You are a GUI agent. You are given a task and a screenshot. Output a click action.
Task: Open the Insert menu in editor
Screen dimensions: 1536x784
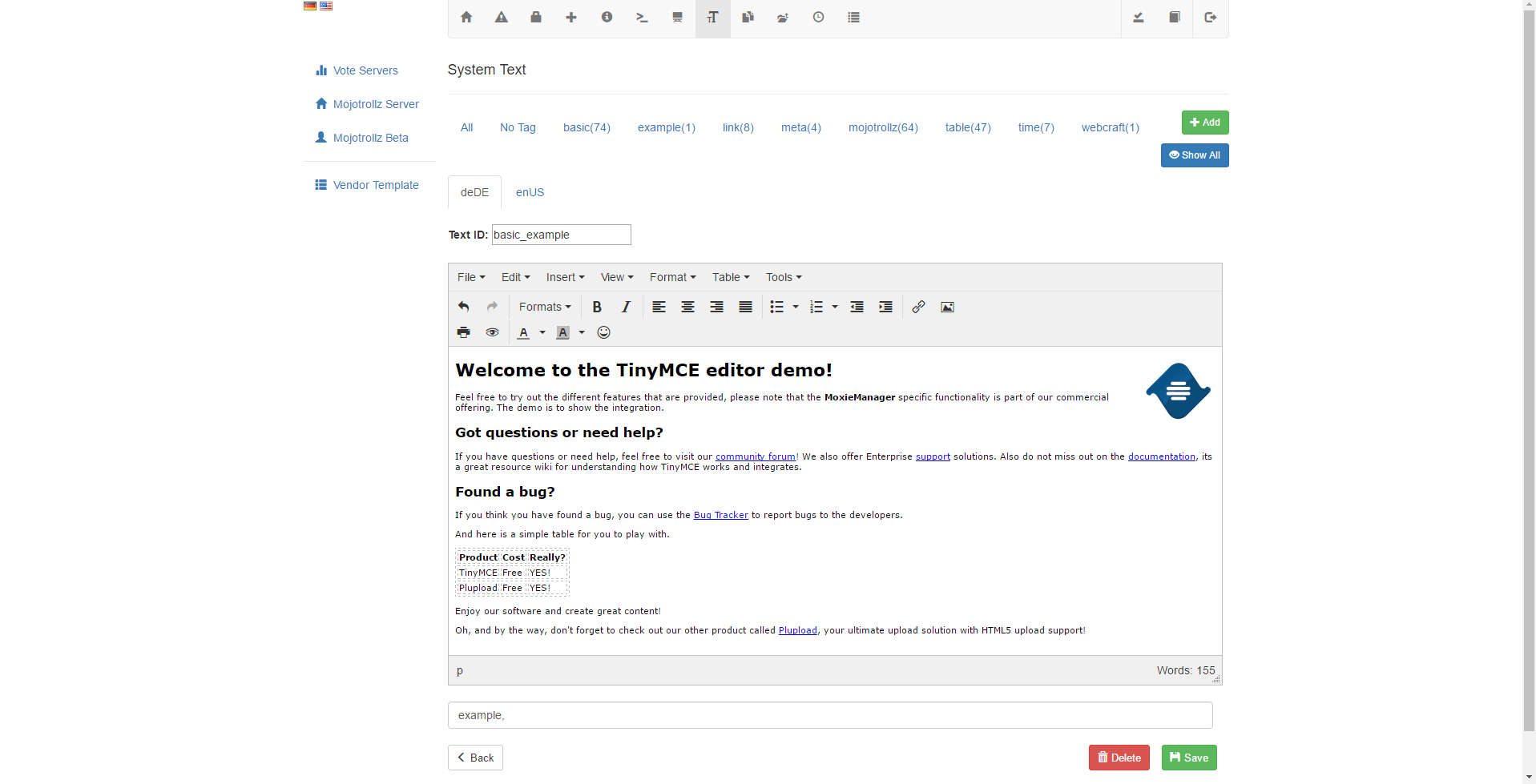click(x=565, y=277)
